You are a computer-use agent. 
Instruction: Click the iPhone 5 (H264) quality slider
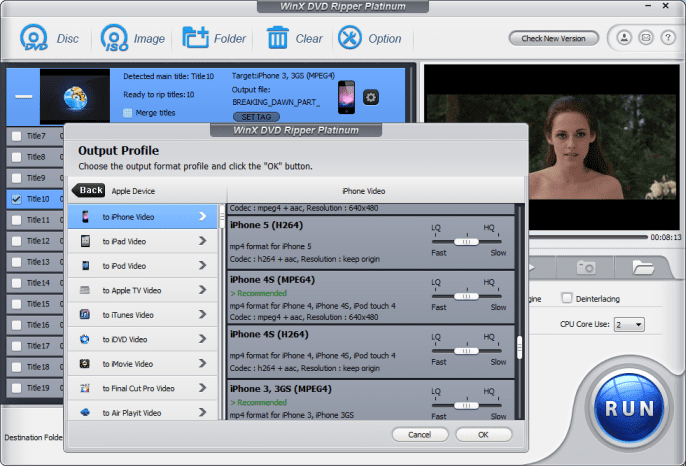pos(466,242)
